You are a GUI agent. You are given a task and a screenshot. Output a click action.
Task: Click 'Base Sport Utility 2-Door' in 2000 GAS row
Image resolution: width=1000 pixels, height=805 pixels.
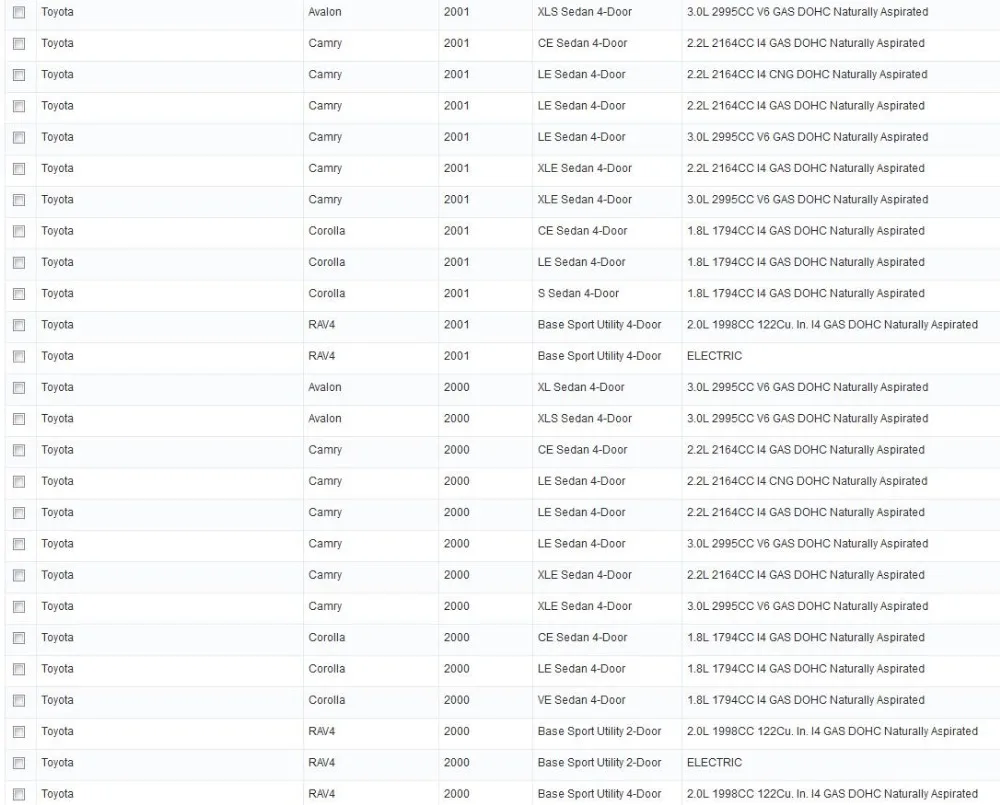599,731
